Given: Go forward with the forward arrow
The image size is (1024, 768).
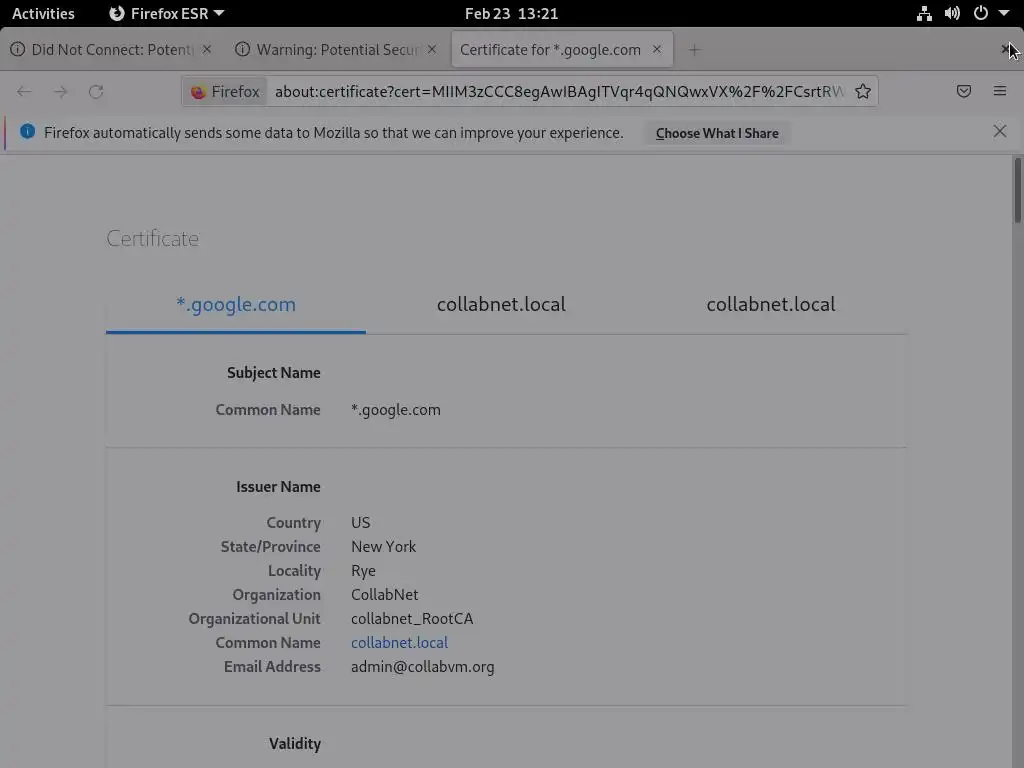Looking at the screenshot, I should click(61, 91).
